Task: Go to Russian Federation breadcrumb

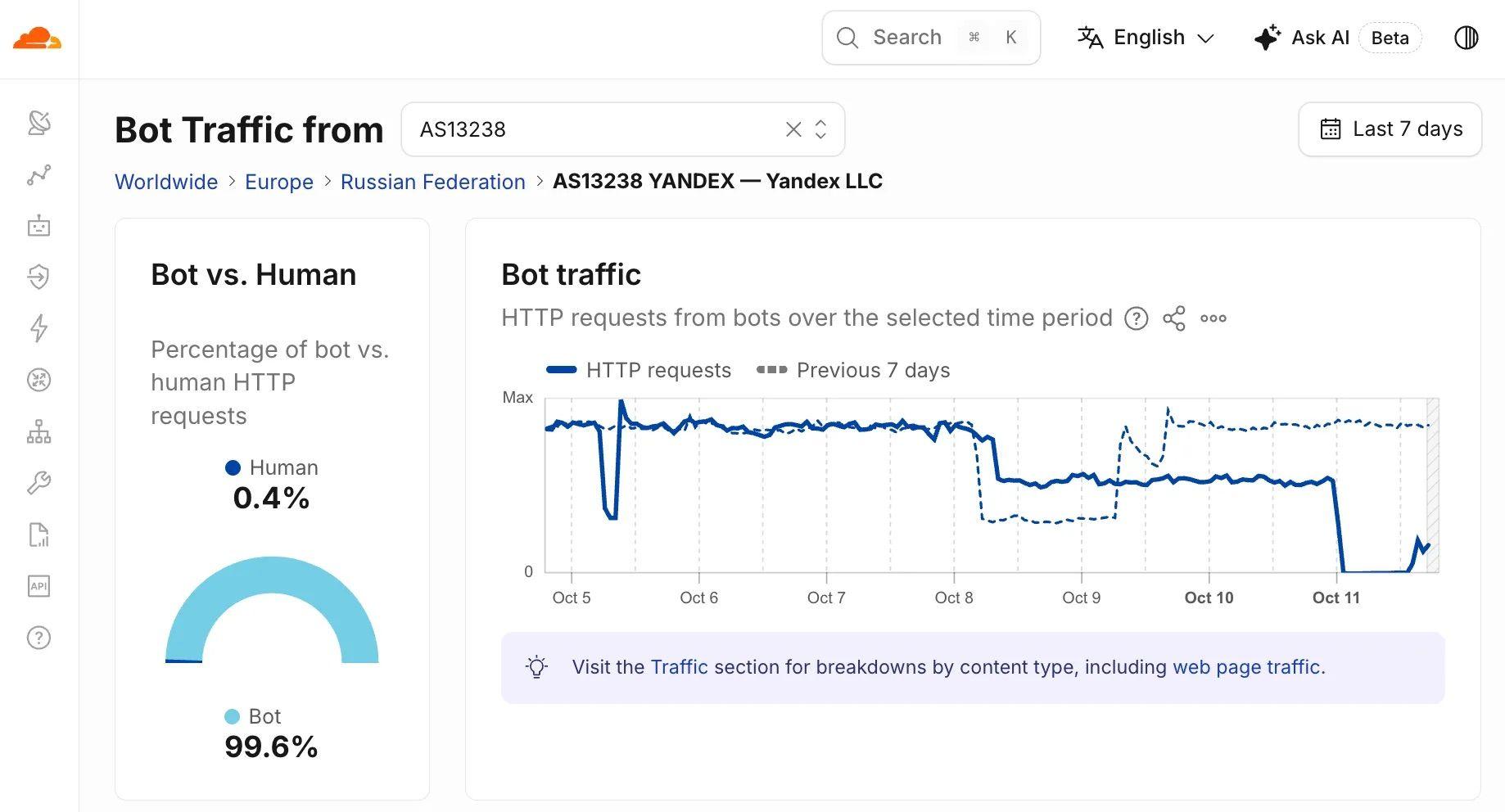Action: (x=432, y=182)
